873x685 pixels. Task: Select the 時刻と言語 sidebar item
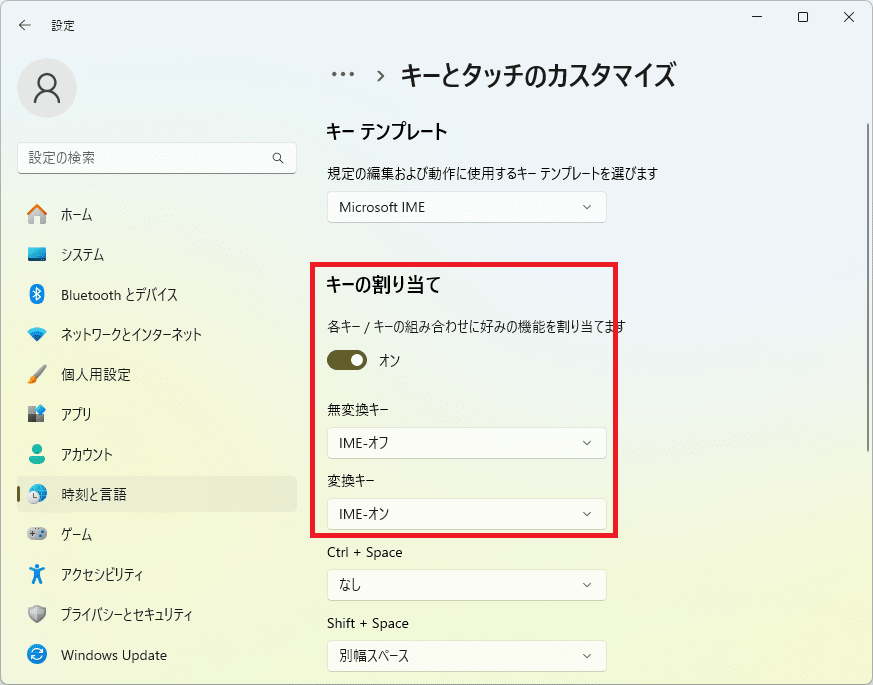coord(157,494)
